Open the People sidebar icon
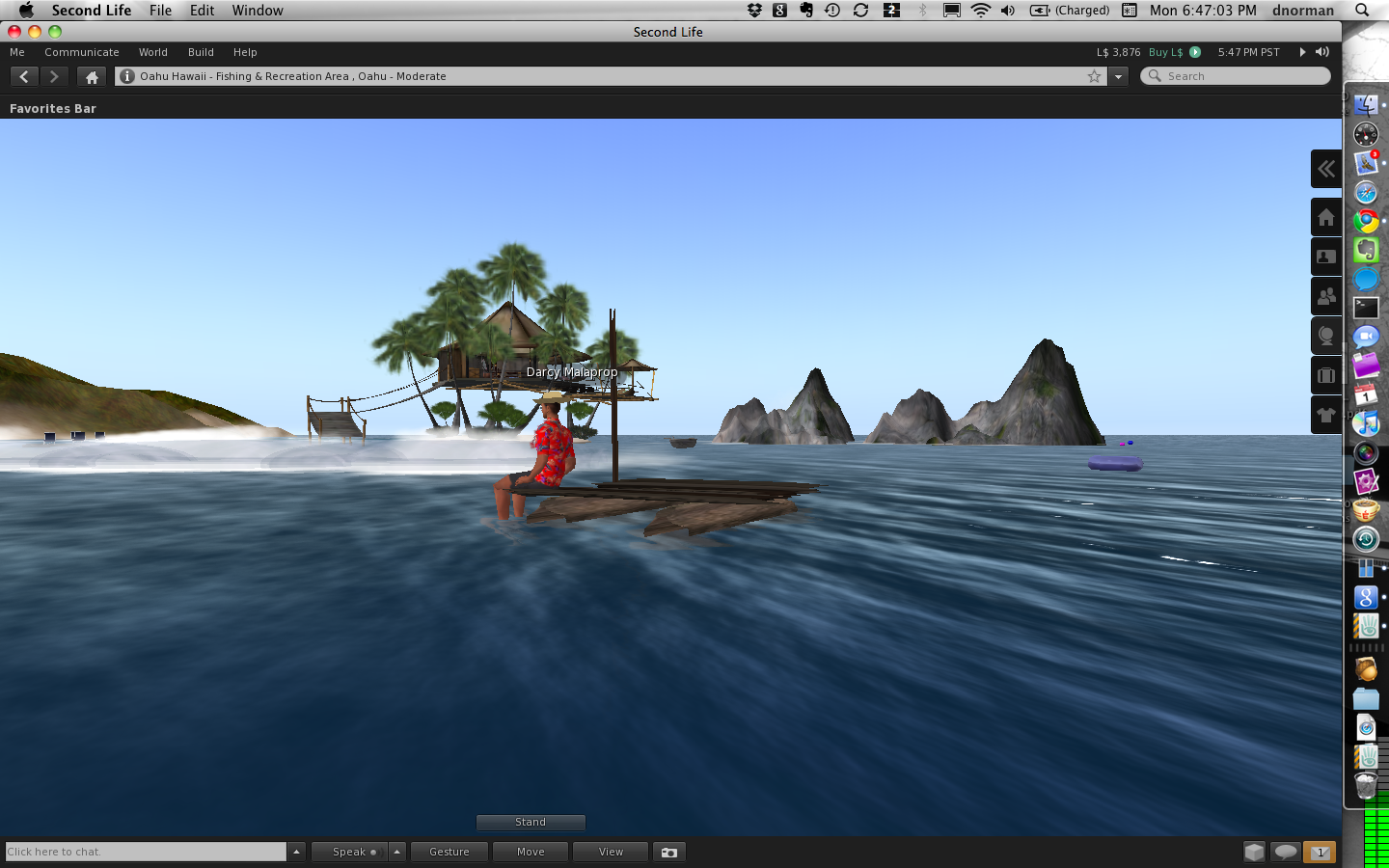The image size is (1389, 868). [x=1326, y=296]
